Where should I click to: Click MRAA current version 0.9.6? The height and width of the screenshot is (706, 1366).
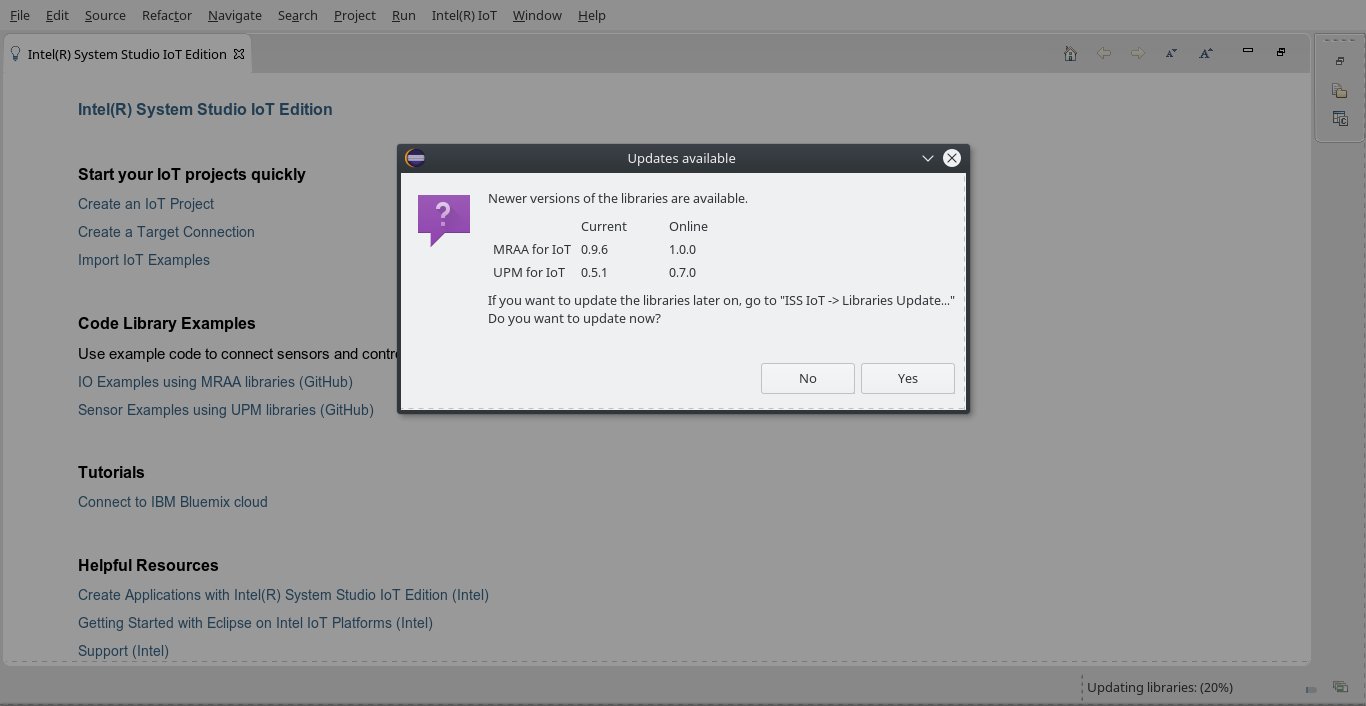click(594, 249)
